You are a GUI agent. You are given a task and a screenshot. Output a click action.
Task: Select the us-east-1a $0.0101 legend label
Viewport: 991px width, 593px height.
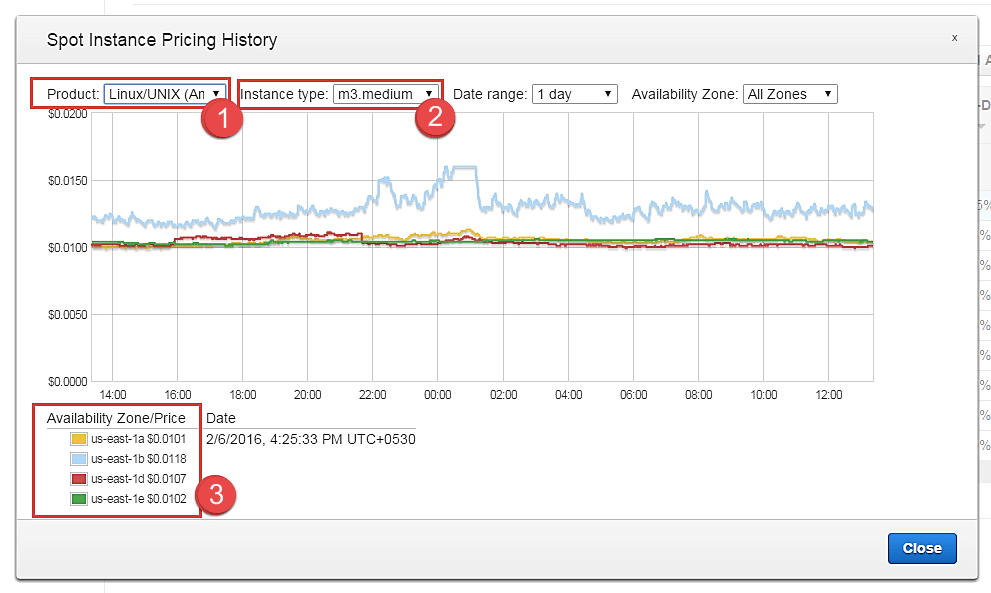pos(138,439)
